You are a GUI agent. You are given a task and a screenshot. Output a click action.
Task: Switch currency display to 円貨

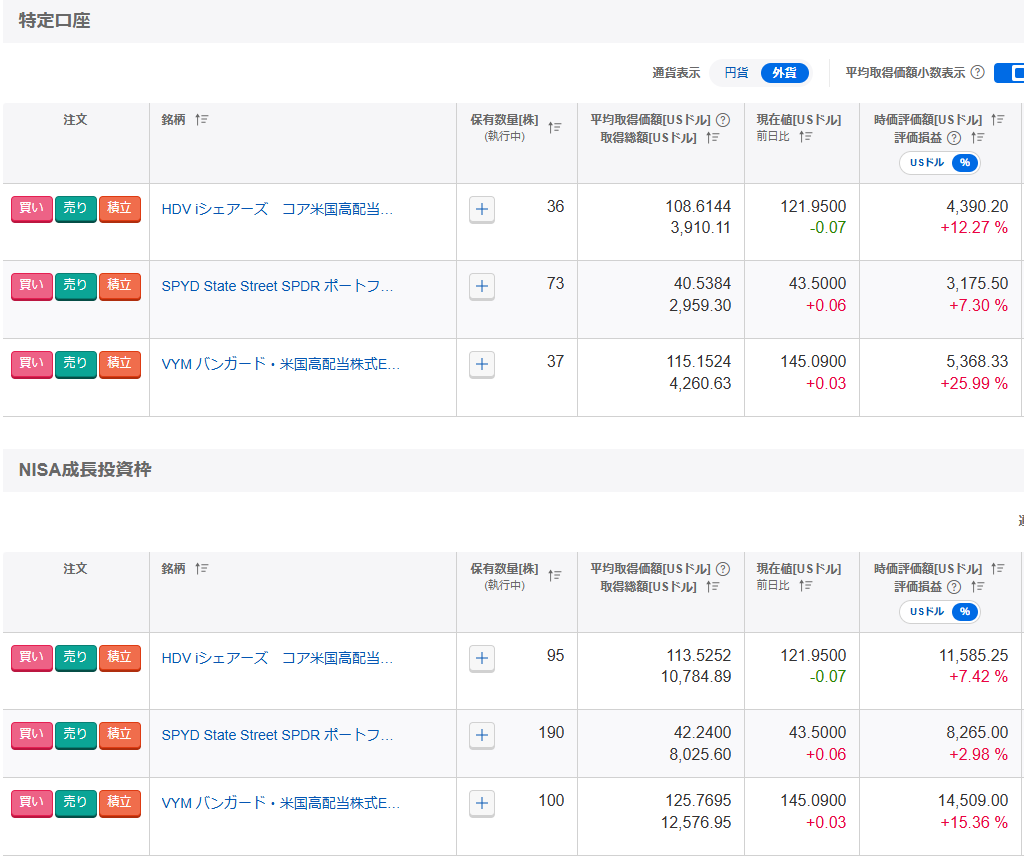736,73
